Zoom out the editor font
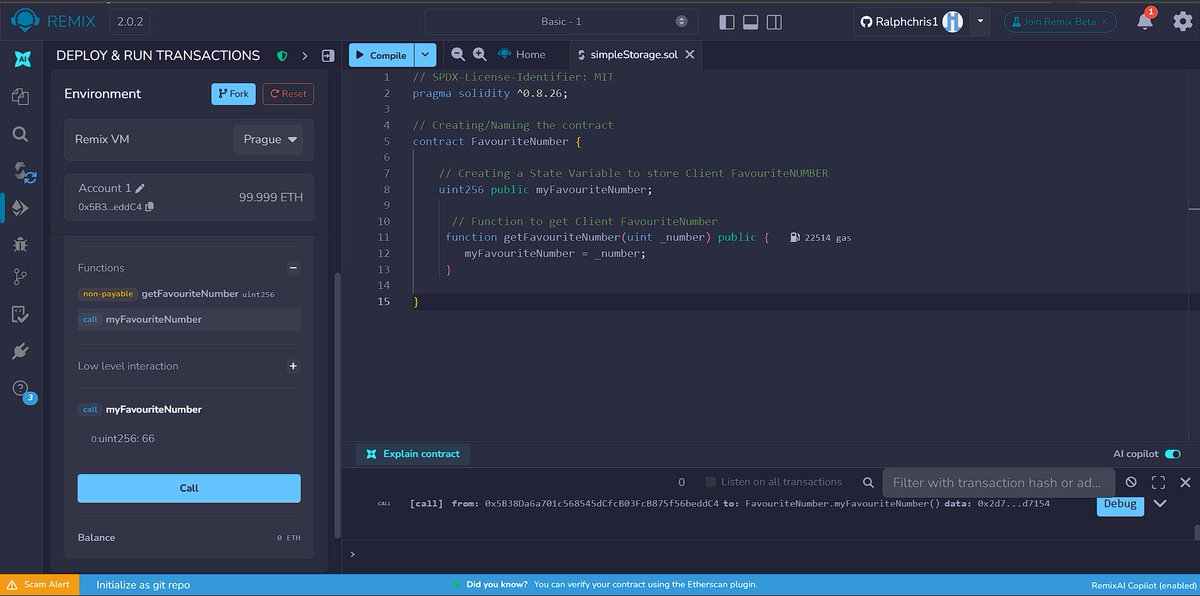Screen dimensions: 1200x596 pyautogui.click(x=457, y=54)
